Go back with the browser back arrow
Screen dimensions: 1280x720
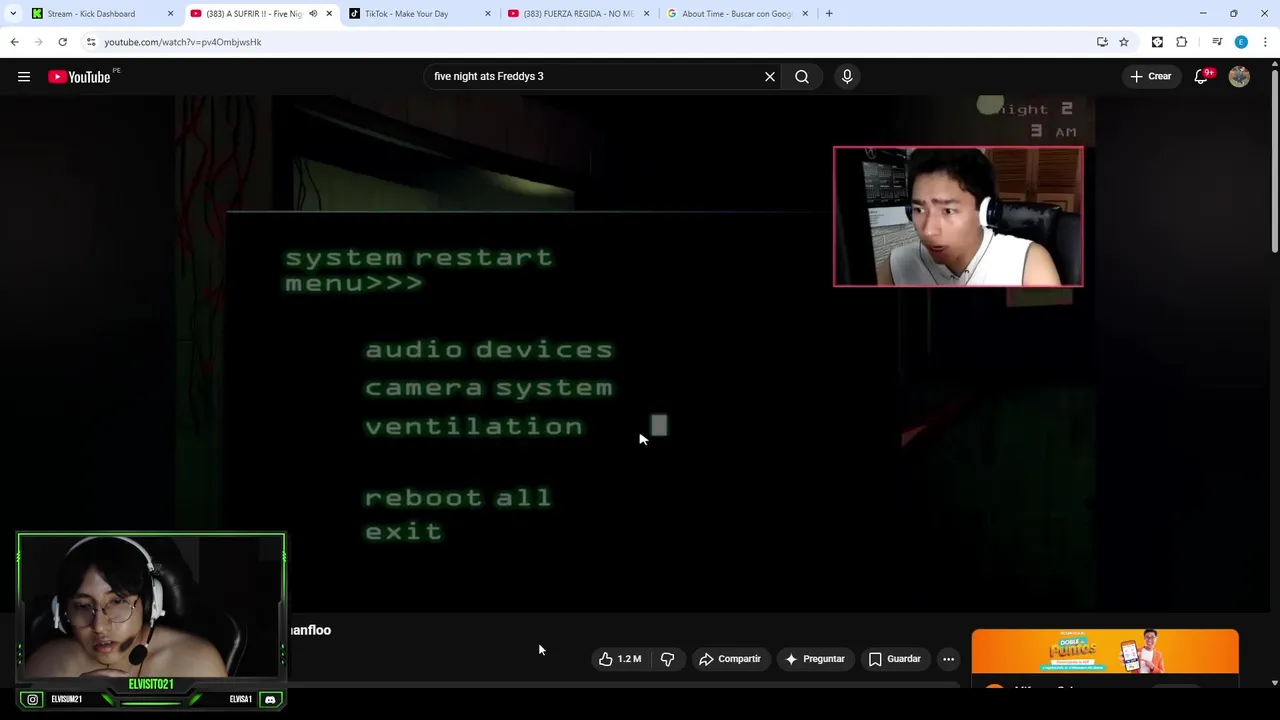pos(14,42)
